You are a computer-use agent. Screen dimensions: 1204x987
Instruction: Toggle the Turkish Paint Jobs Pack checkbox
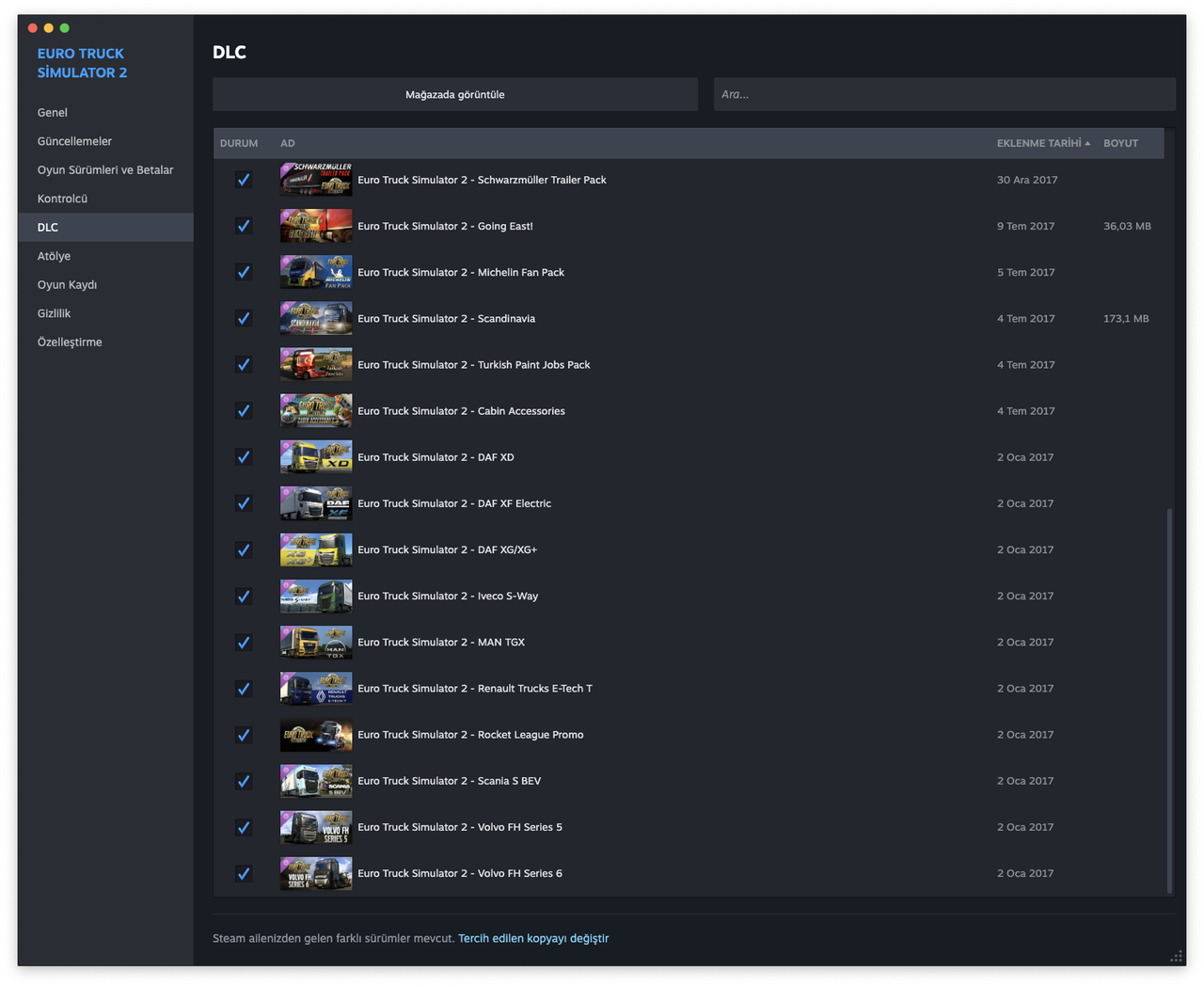[x=244, y=364]
